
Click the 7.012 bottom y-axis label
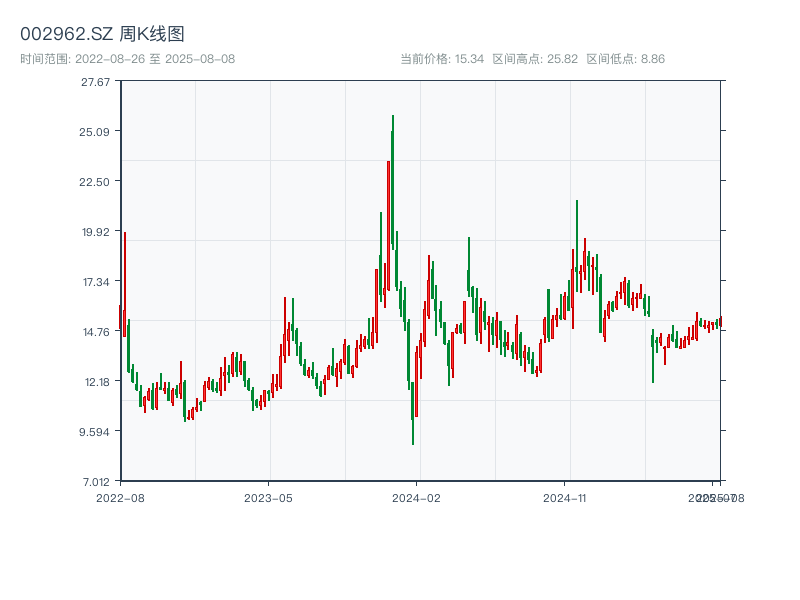pyautogui.click(x=96, y=481)
